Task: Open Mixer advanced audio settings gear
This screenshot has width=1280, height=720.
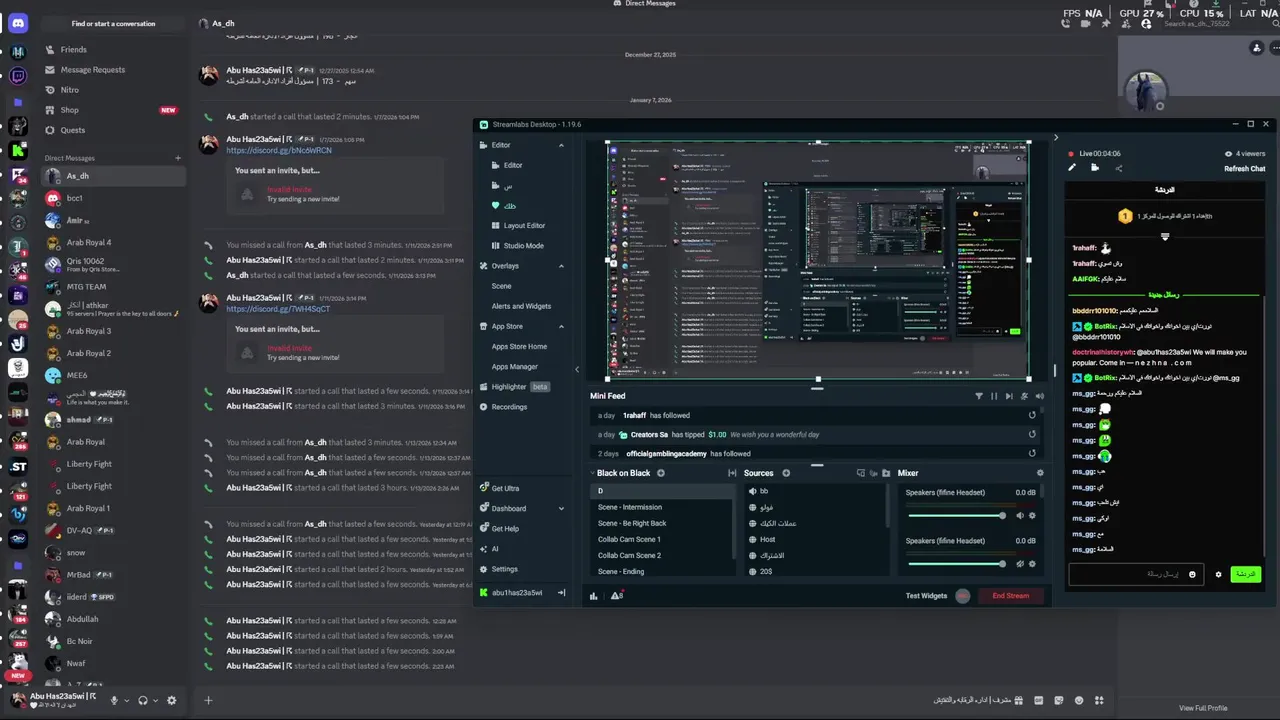Action: tap(1040, 473)
